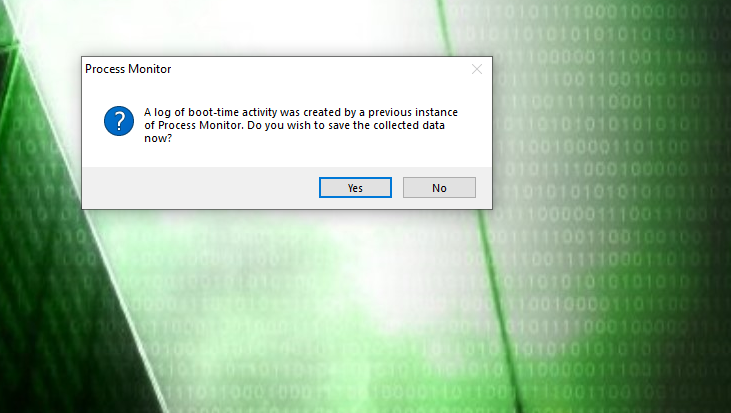Click the word save in the message
The width and height of the screenshot is (731, 413).
[x=338, y=125]
